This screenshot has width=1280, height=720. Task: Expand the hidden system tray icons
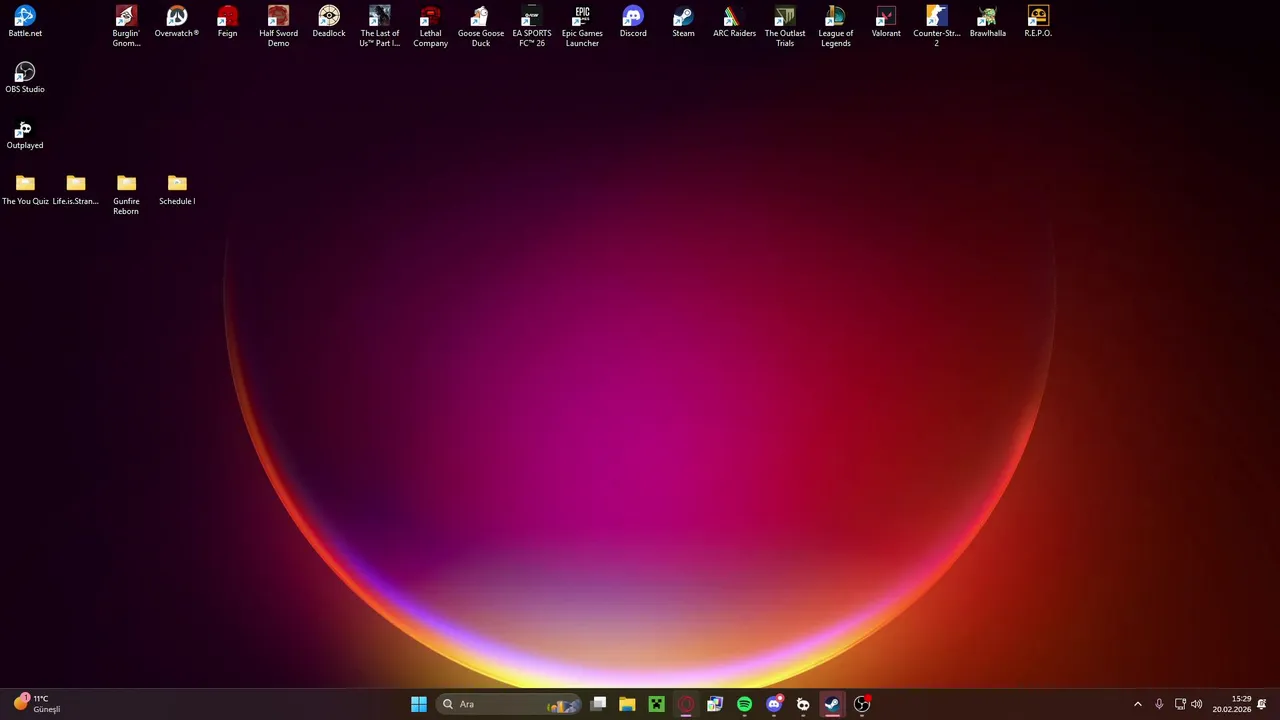pos(1137,704)
